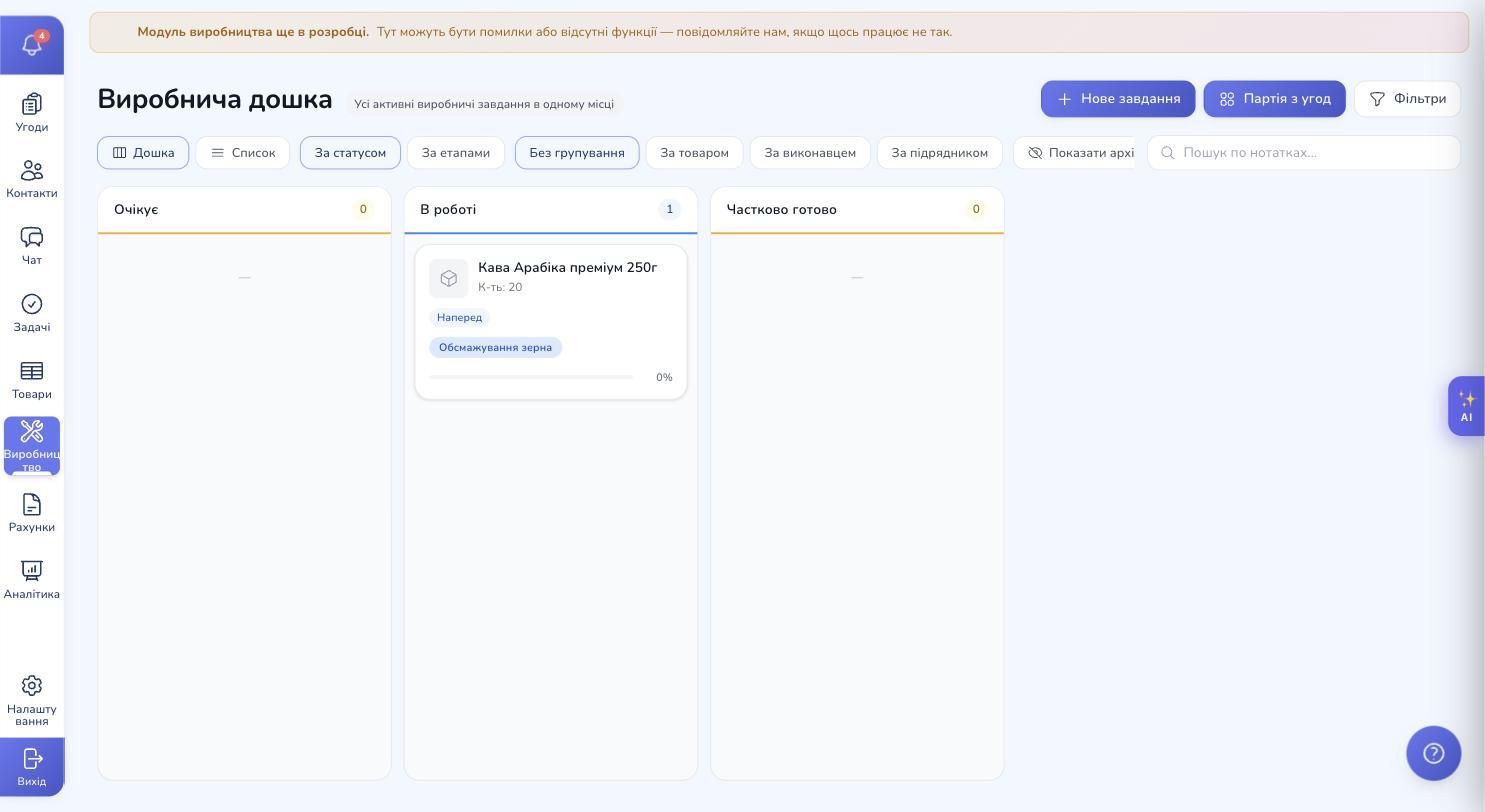This screenshot has height=812, width=1485.
Task: Select За статусом column mode
Action: 350,153
